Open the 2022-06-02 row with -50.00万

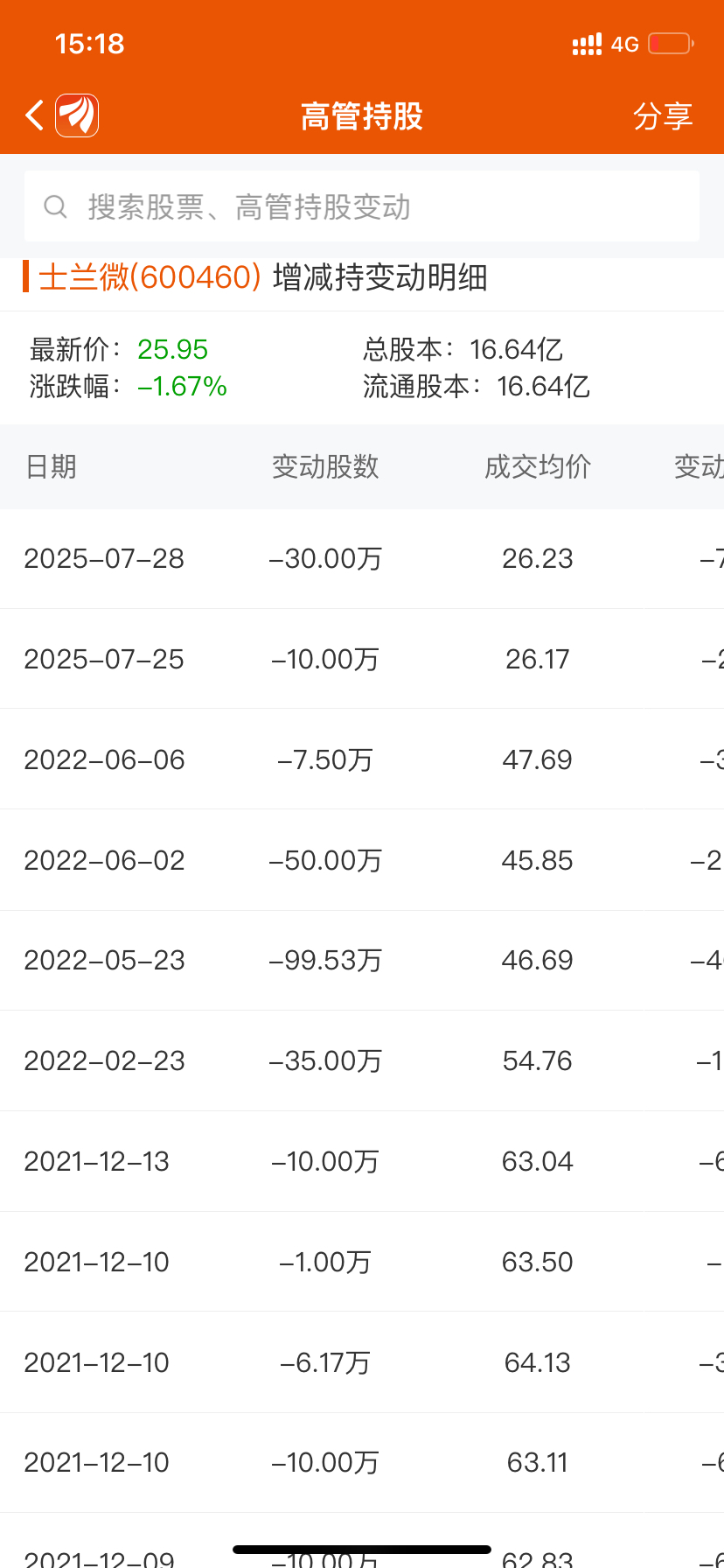(x=362, y=860)
